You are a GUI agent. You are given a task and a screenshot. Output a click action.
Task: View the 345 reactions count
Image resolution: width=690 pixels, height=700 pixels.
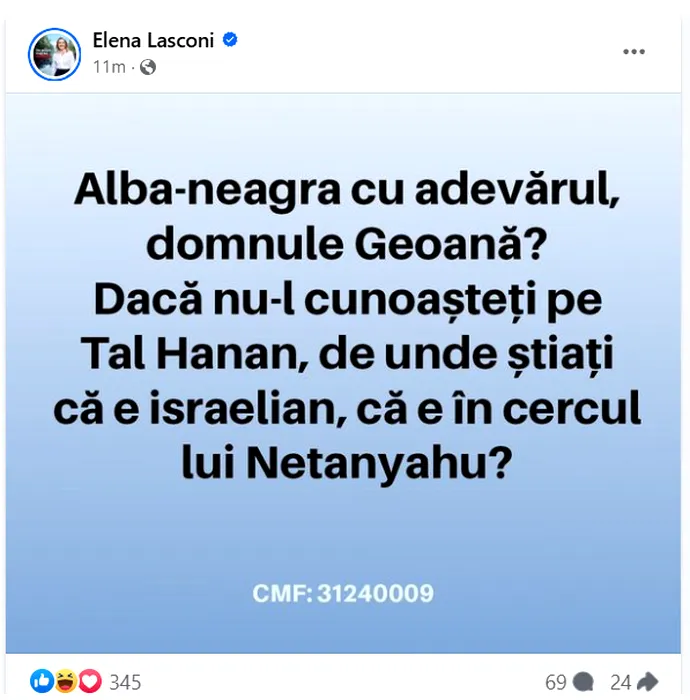click(x=125, y=682)
